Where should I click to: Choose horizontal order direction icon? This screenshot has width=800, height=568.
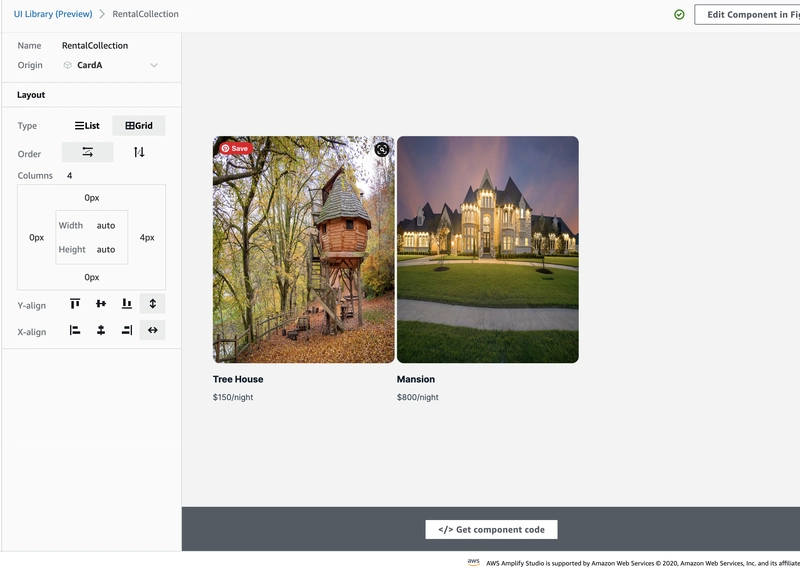coord(88,152)
